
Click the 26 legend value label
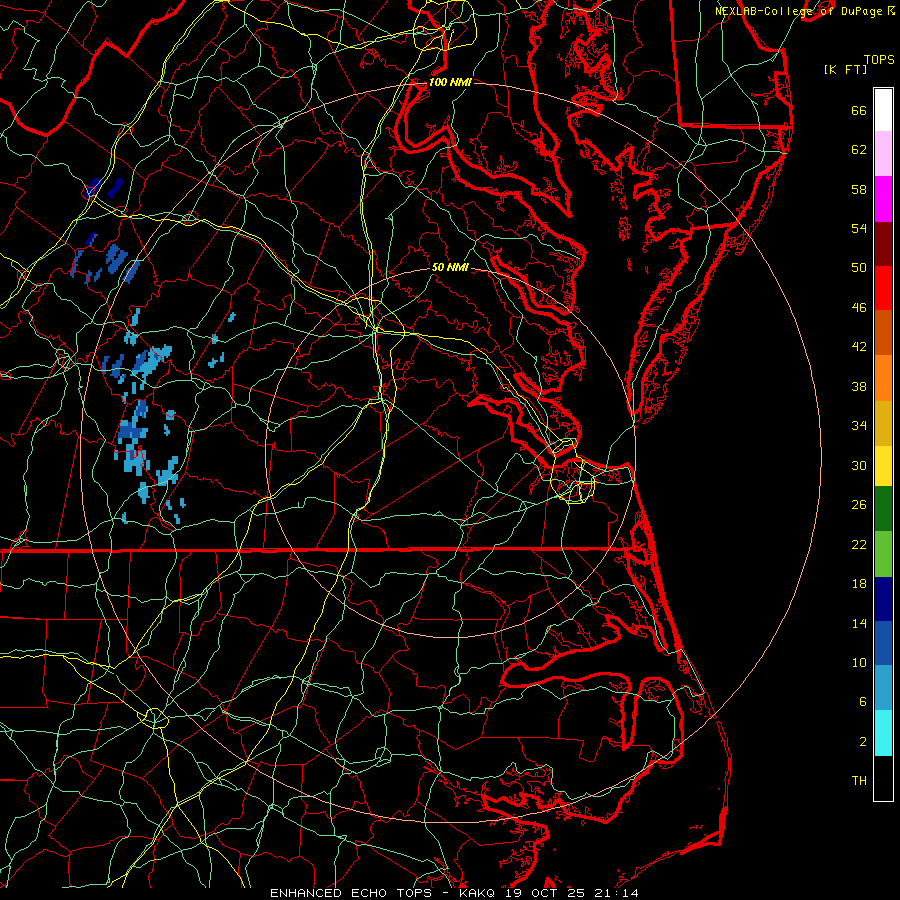pos(859,505)
